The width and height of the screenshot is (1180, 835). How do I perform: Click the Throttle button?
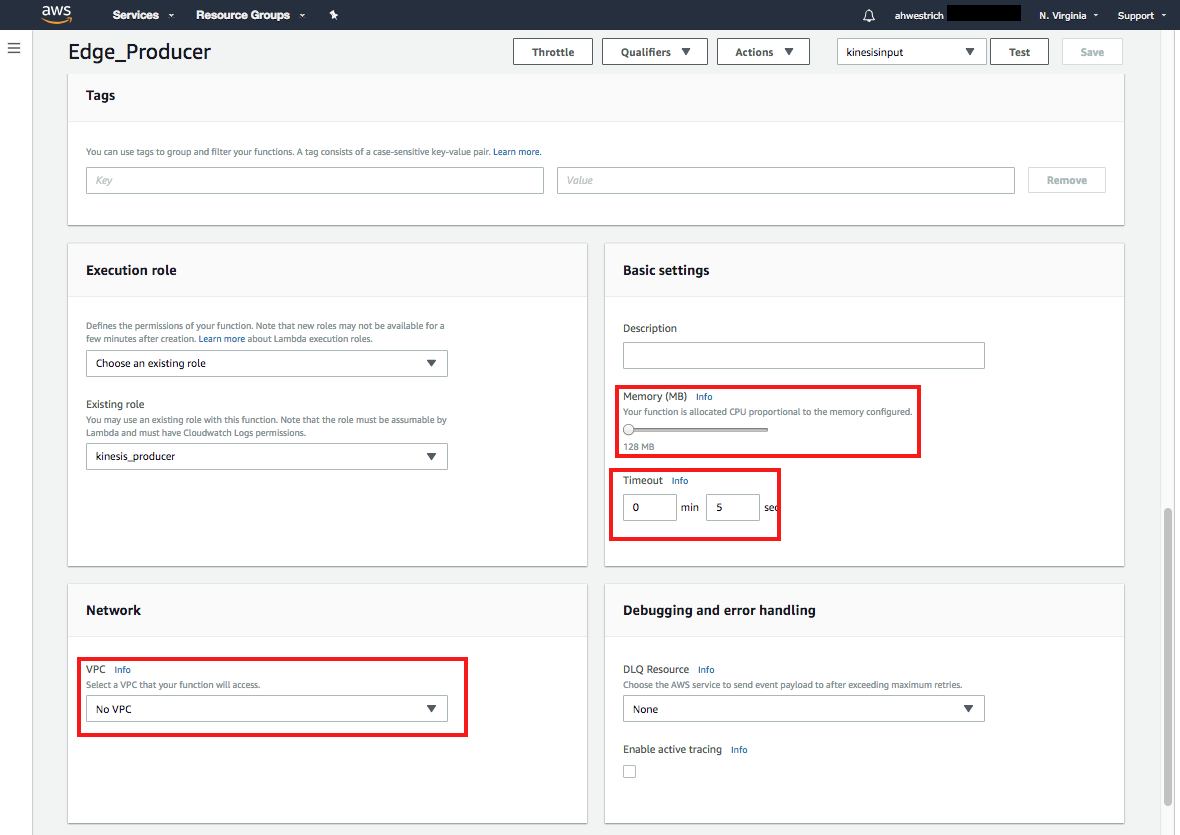click(x=552, y=52)
